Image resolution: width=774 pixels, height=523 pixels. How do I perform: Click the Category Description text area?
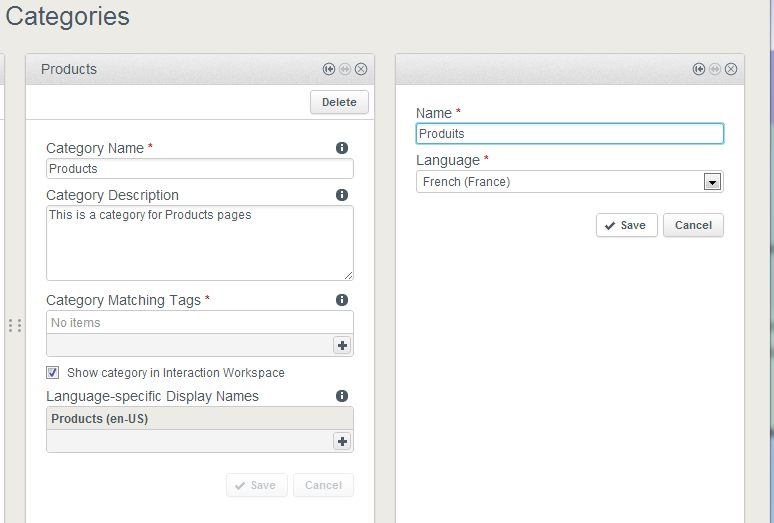(199, 243)
